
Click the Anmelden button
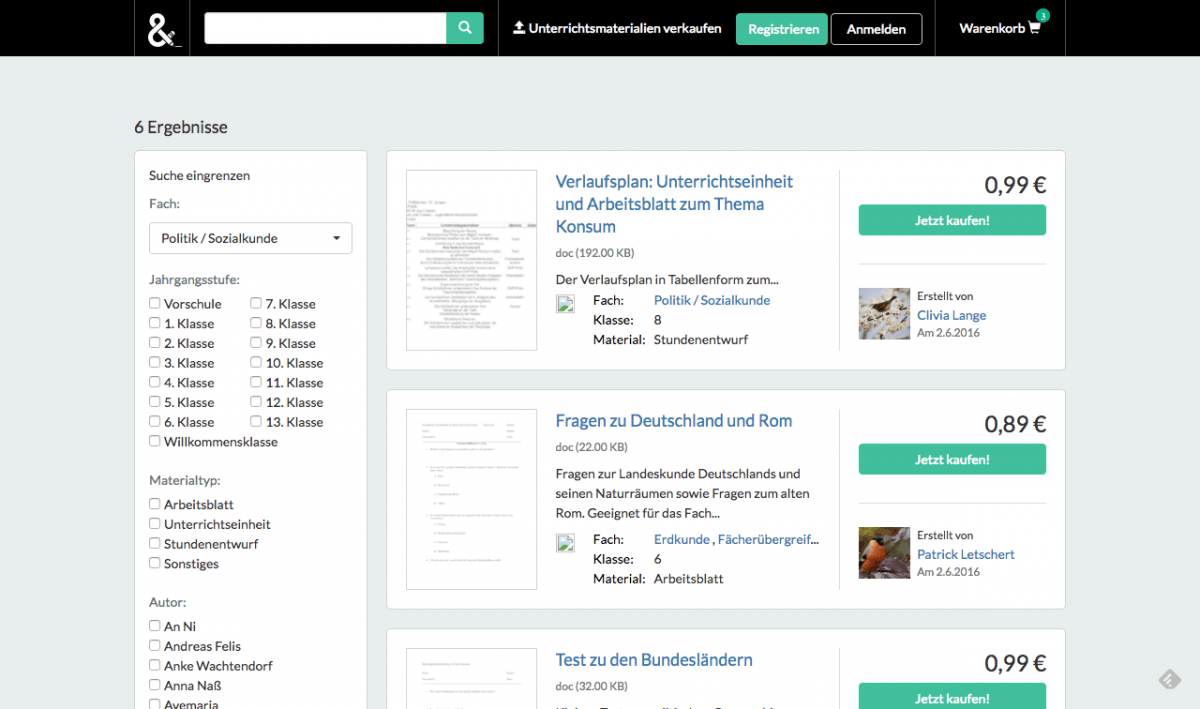tap(876, 29)
